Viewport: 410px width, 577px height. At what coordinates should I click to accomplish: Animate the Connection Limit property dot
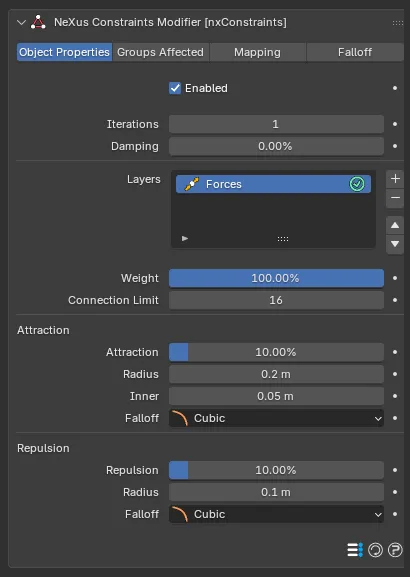[395, 300]
